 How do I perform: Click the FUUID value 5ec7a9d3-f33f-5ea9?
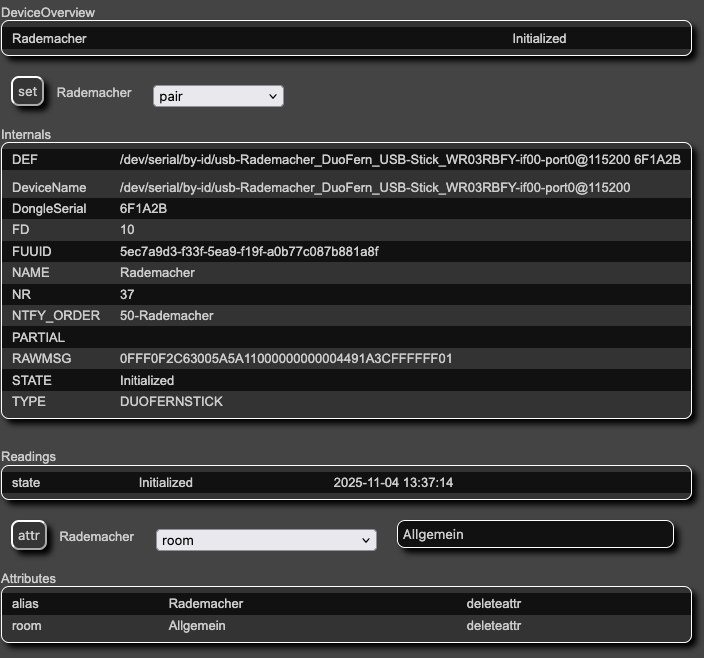(249, 251)
